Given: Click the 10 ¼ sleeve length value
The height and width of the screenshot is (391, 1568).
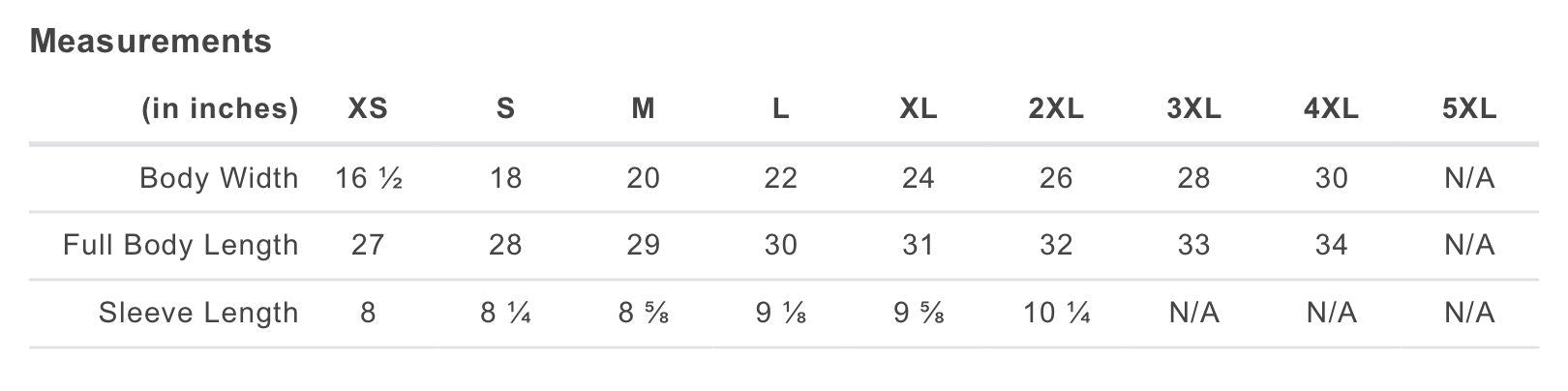Looking at the screenshot, I should coord(1055,313).
